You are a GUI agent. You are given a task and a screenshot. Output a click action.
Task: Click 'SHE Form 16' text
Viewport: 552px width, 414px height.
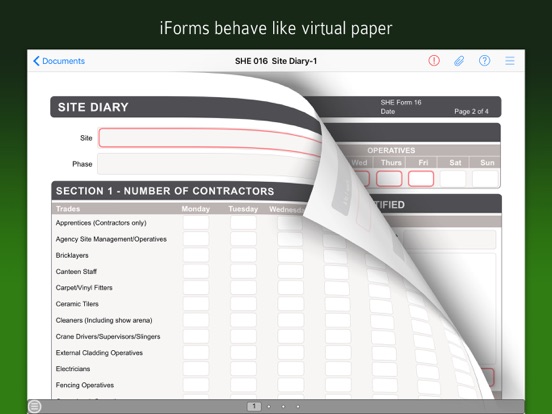click(401, 102)
